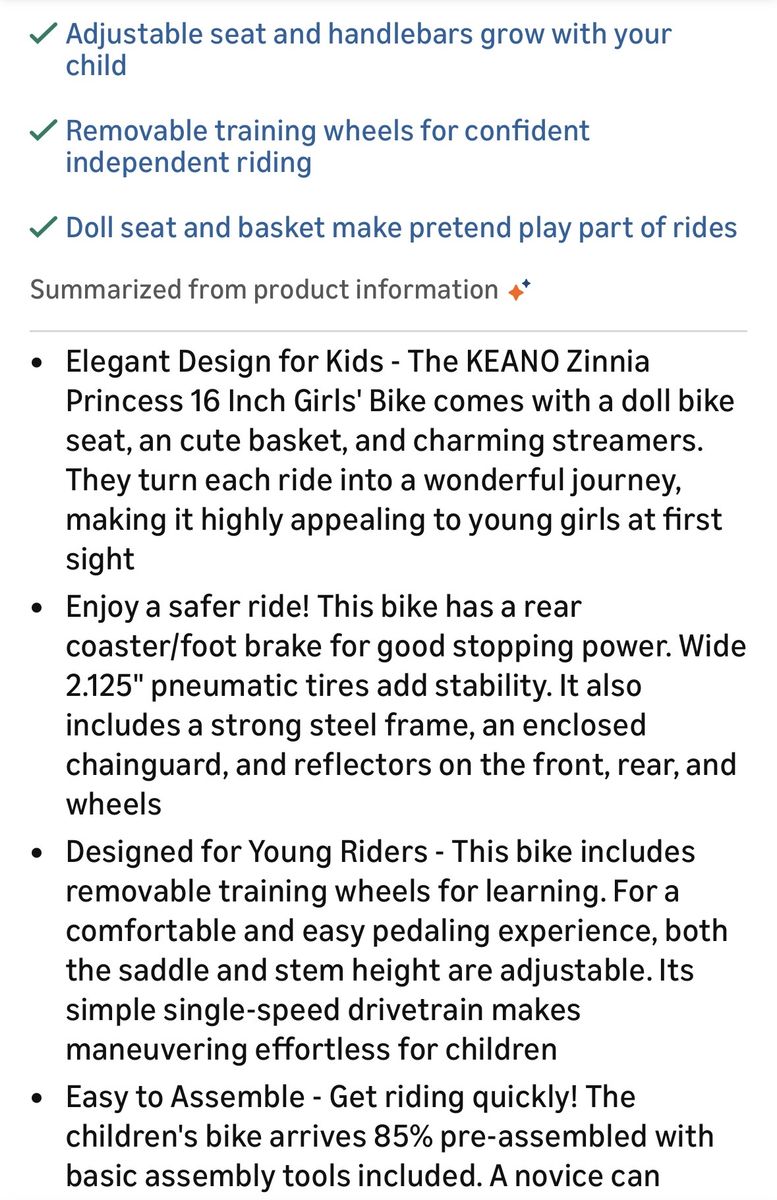Click the bullet before 'Elegant Design'
Image resolution: width=777 pixels, height=1200 pixels.
pyautogui.click(x=37, y=363)
